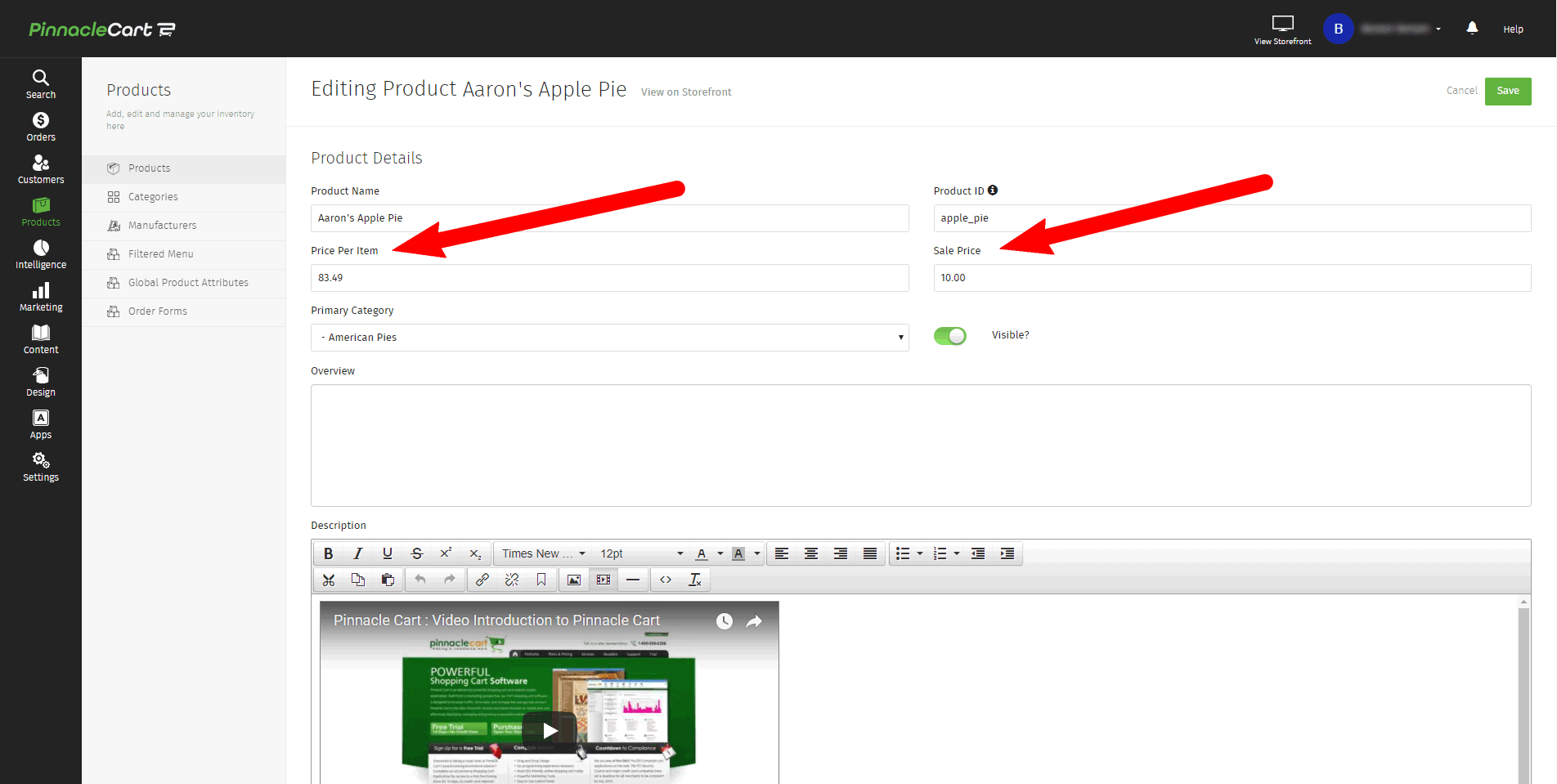Insert a link in description

(x=482, y=580)
